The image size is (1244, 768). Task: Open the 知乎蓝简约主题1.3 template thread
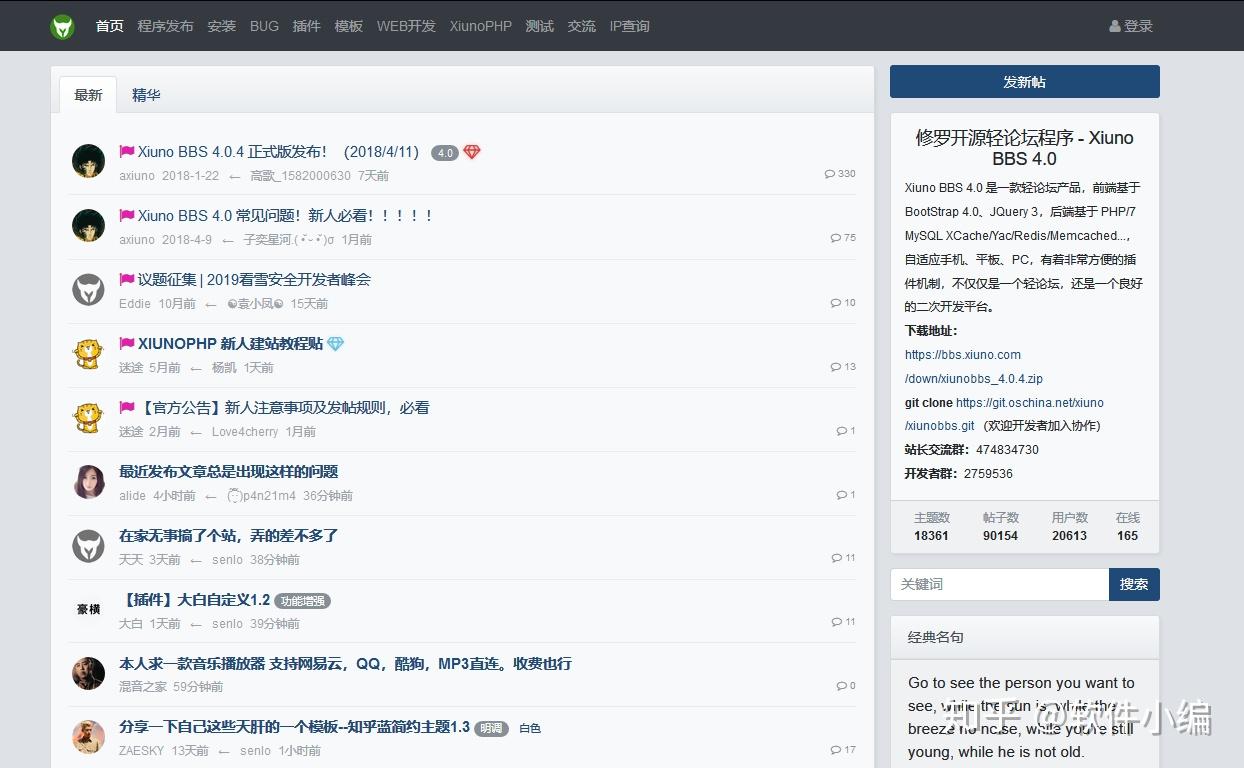click(x=294, y=727)
